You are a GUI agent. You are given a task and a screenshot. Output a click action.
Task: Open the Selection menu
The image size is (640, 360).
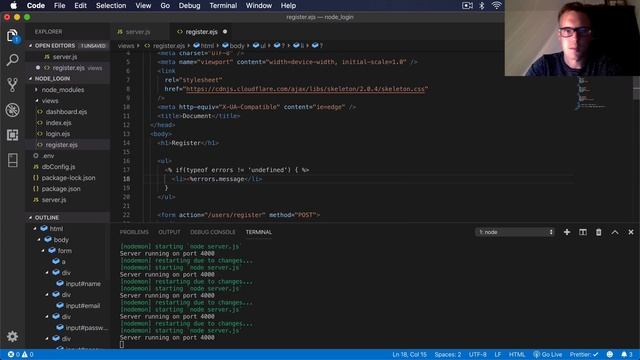pyautogui.click(x=111, y=5)
